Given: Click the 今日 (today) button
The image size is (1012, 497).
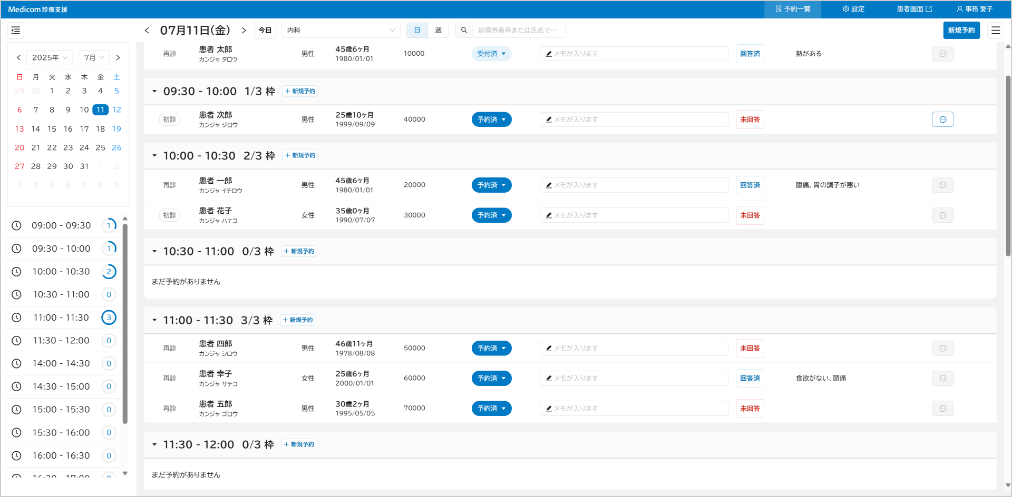Looking at the screenshot, I should (265, 30).
